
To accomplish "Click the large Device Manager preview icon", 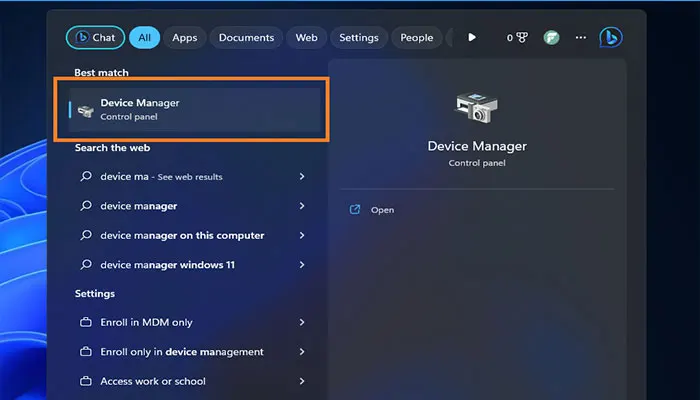I will click(476, 107).
